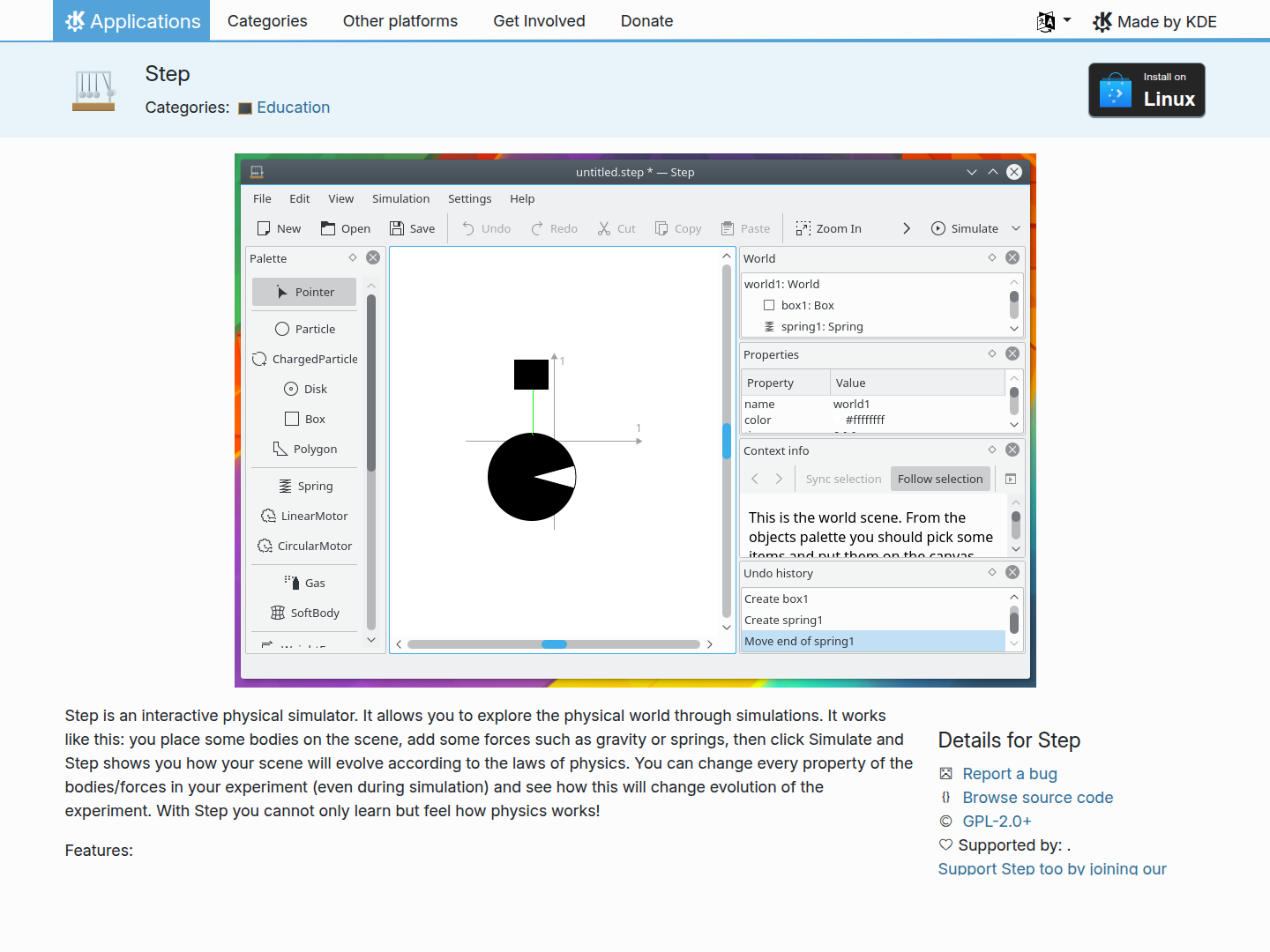1270x952 pixels.
Task: Open the language selector dropdown
Action: pyautogui.click(x=1054, y=21)
